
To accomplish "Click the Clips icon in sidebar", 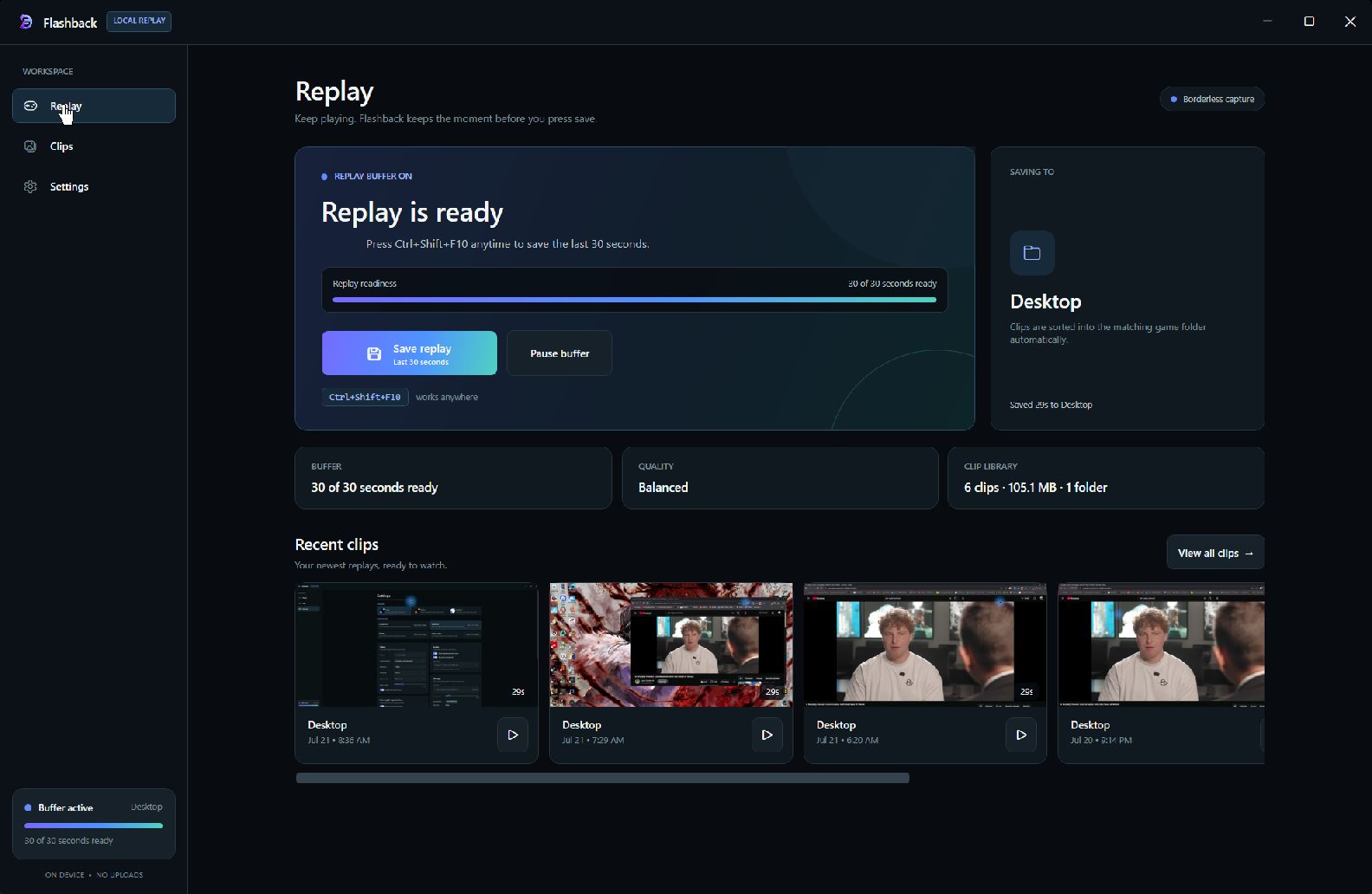I will coord(30,146).
